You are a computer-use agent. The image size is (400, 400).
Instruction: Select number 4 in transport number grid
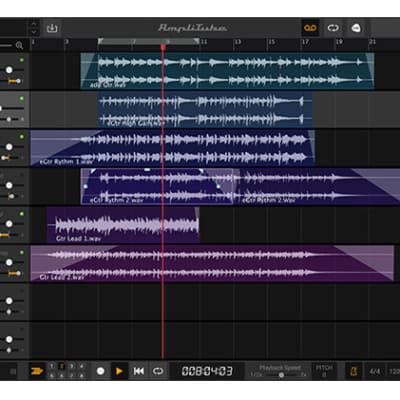click(x=81, y=366)
